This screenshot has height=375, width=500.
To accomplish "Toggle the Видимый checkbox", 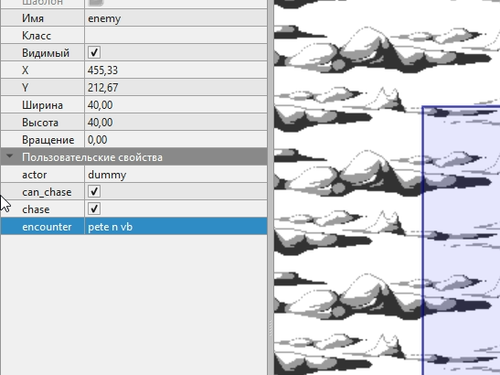I will [x=94, y=53].
